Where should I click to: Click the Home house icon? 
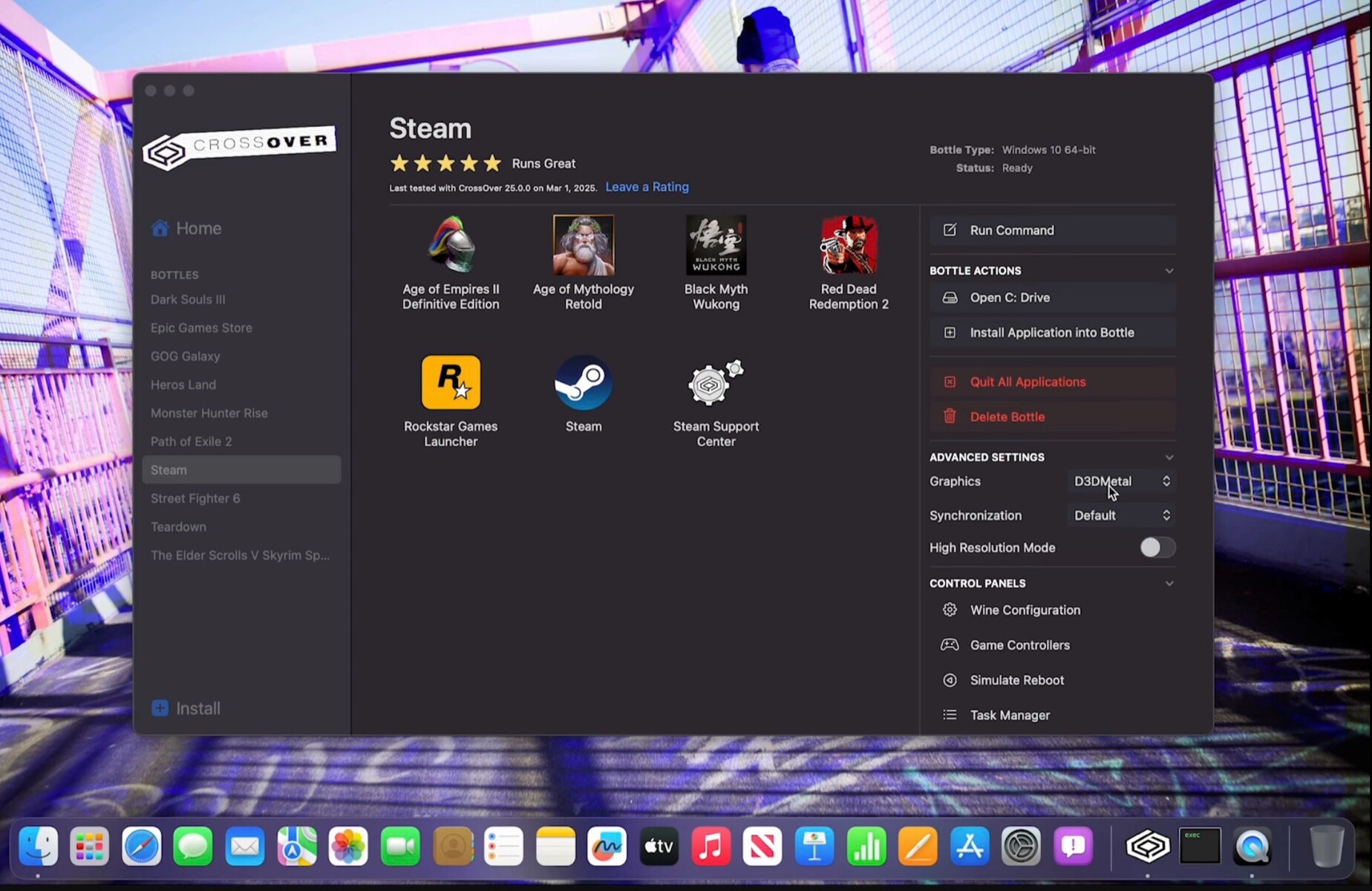(x=160, y=228)
